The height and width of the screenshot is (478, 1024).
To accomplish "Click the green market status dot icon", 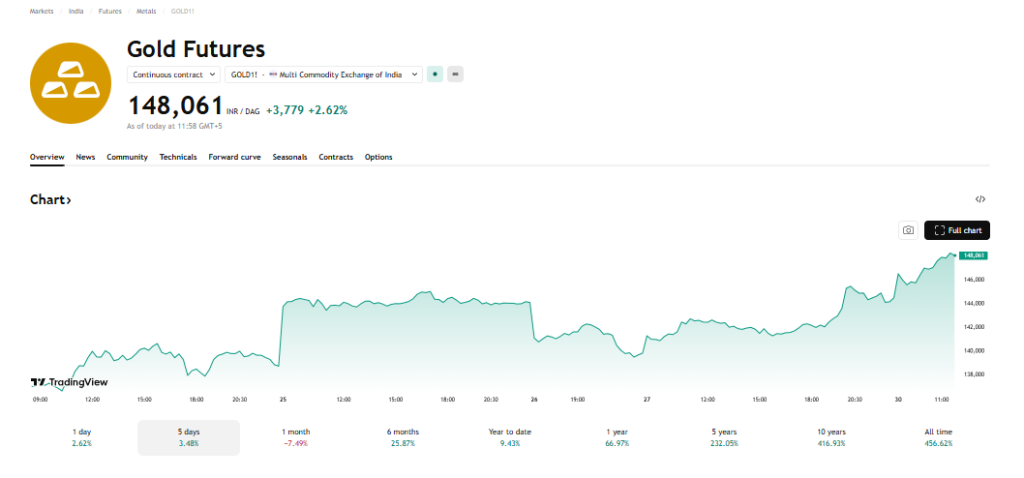I will [435, 74].
